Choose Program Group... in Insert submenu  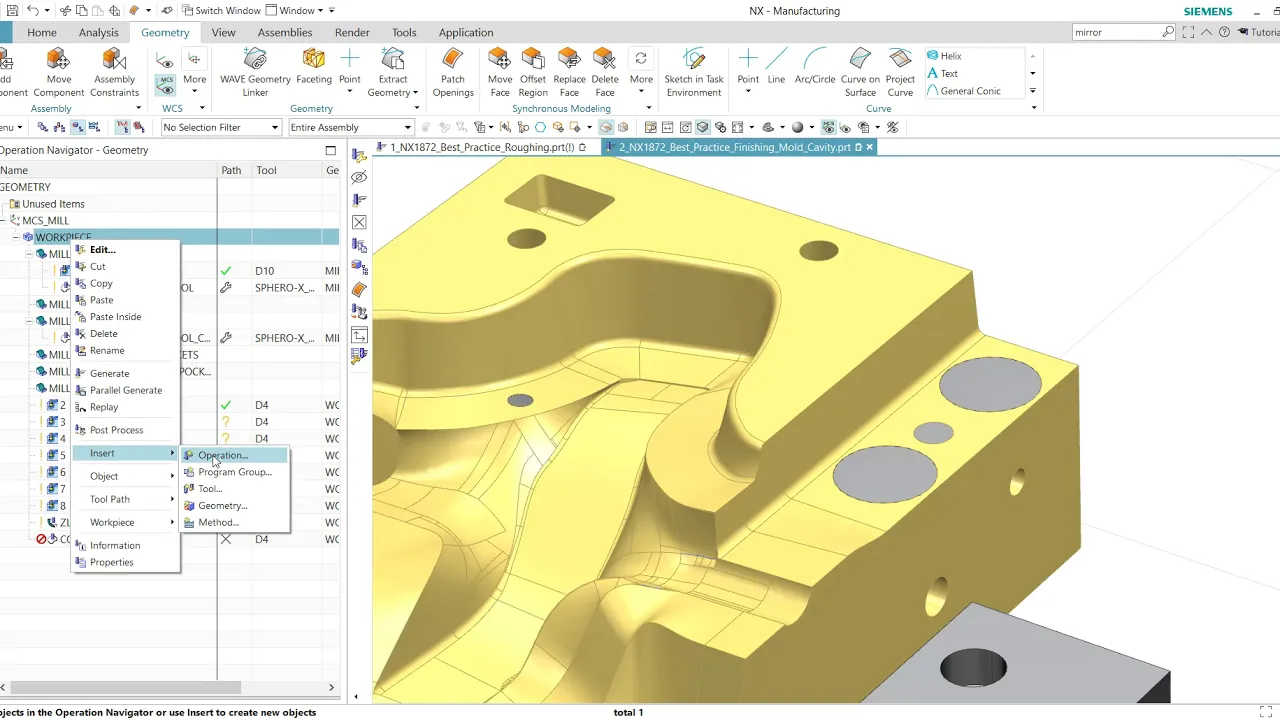point(234,472)
